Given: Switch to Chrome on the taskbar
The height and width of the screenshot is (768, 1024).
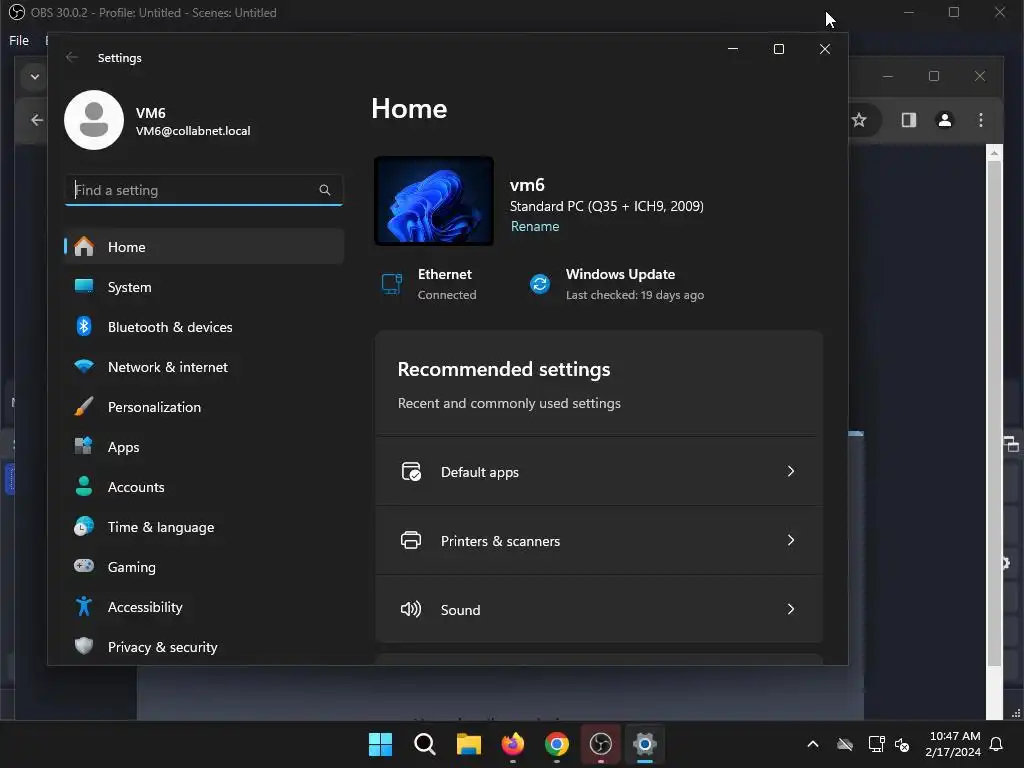Looking at the screenshot, I should [556, 744].
